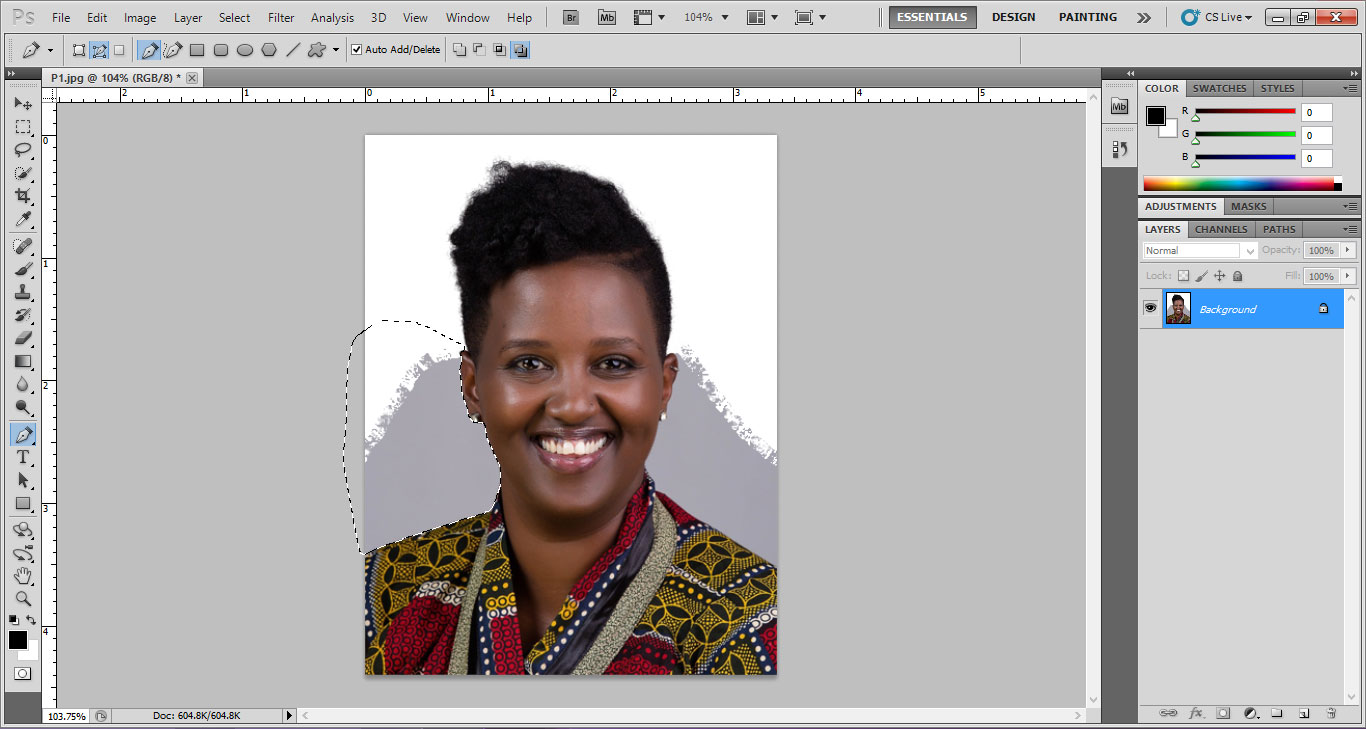Select the Zoom tool in the toolbox
The height and width of the screenshot is (729, 1366).
pos(23,599)
